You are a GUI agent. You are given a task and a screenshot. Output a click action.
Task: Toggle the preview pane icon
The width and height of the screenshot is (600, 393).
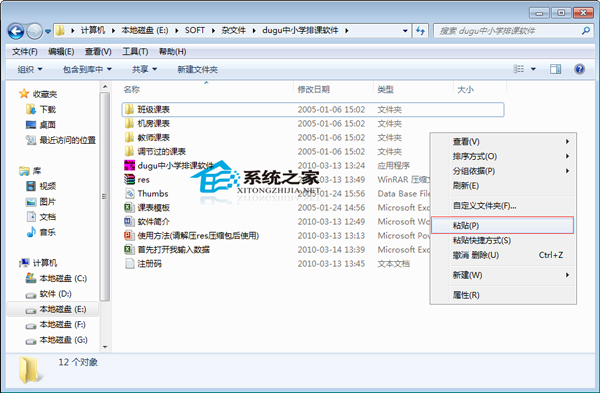coord(555,69)
